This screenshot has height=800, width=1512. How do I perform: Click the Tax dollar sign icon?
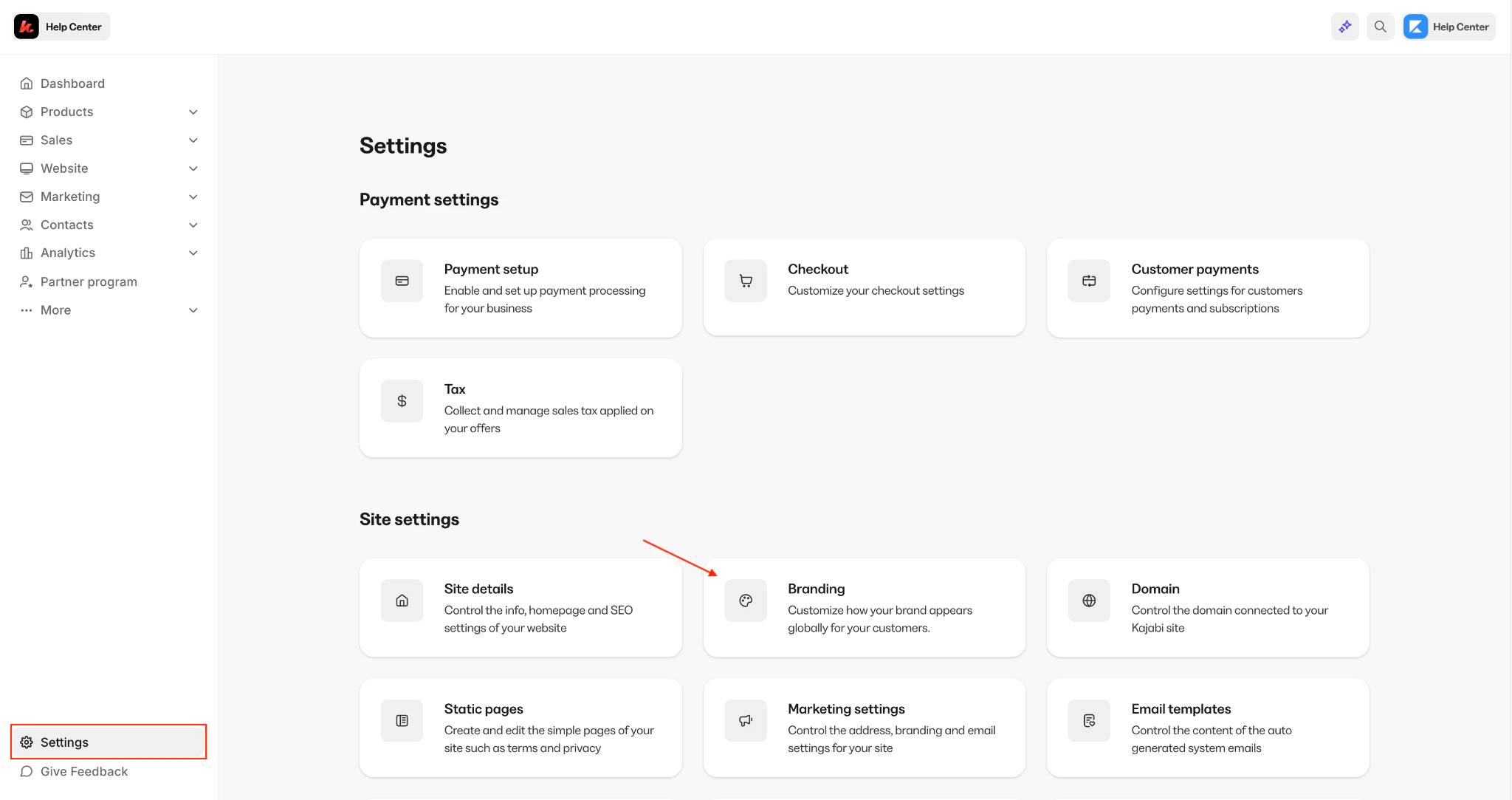tap(402, 400)
